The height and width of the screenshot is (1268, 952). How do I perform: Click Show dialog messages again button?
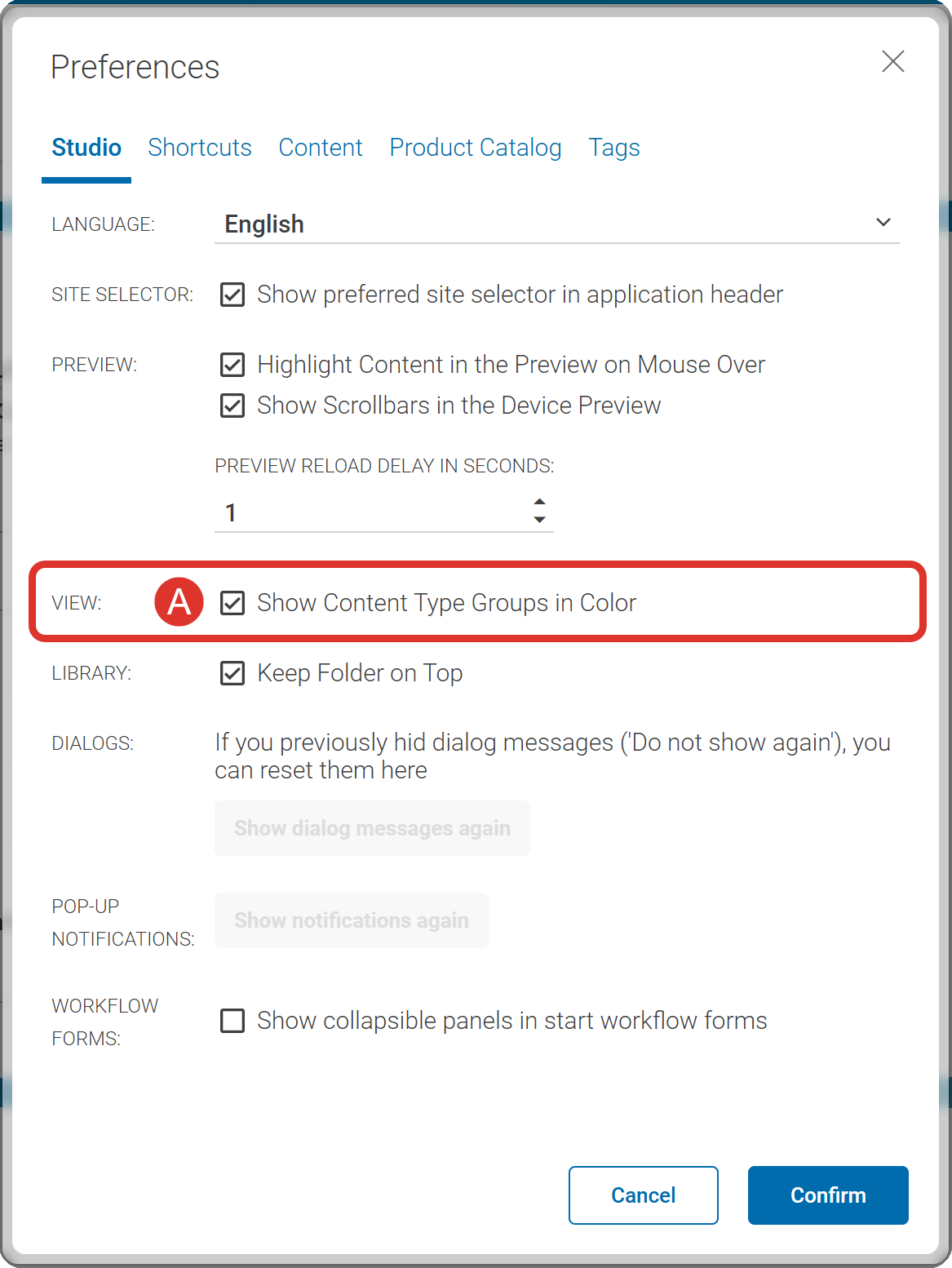pyautogui.click(x=372, y=828)
